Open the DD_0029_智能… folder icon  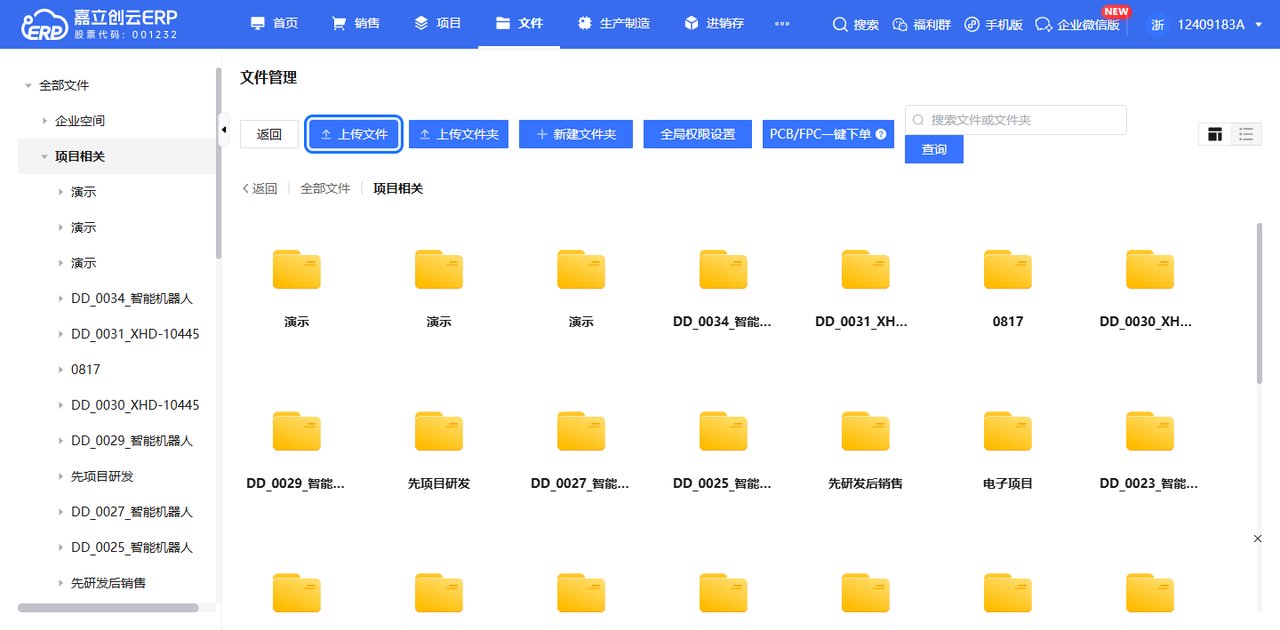pos(297,431)
